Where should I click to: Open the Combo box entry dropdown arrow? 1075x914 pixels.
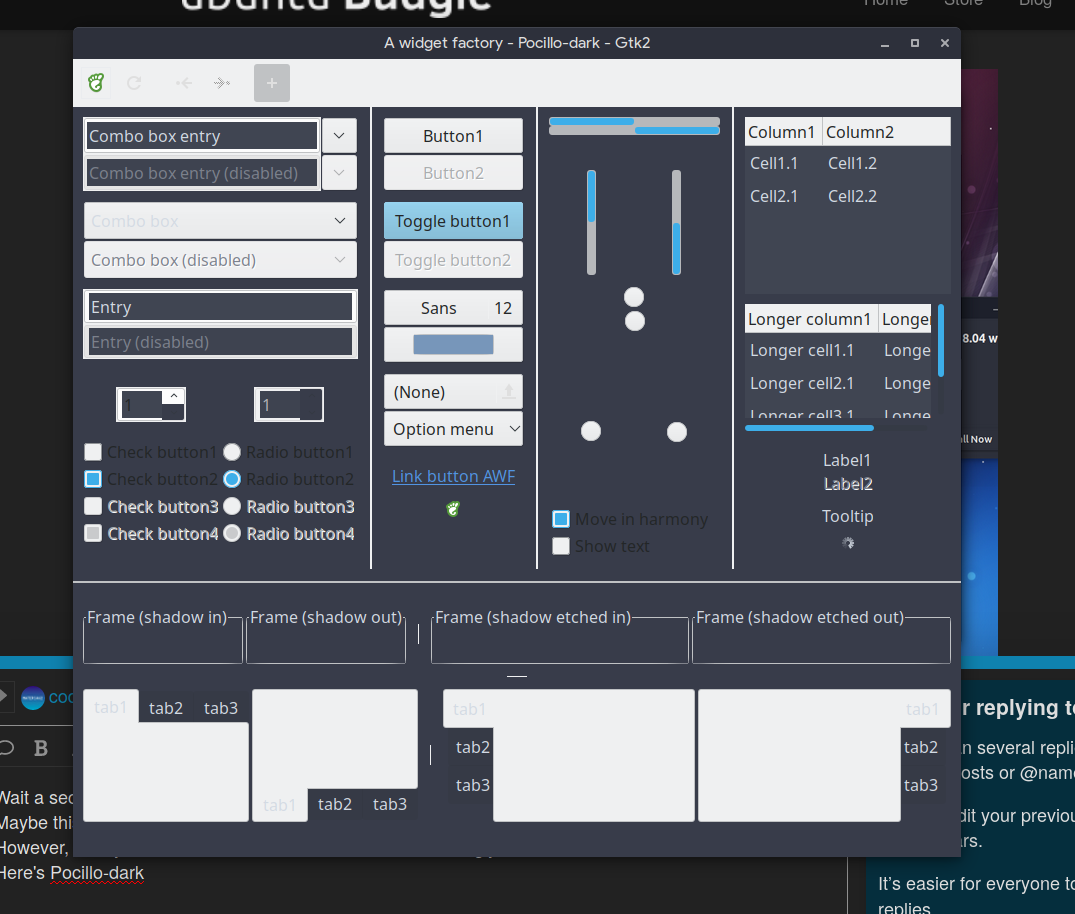click(339, 136)
